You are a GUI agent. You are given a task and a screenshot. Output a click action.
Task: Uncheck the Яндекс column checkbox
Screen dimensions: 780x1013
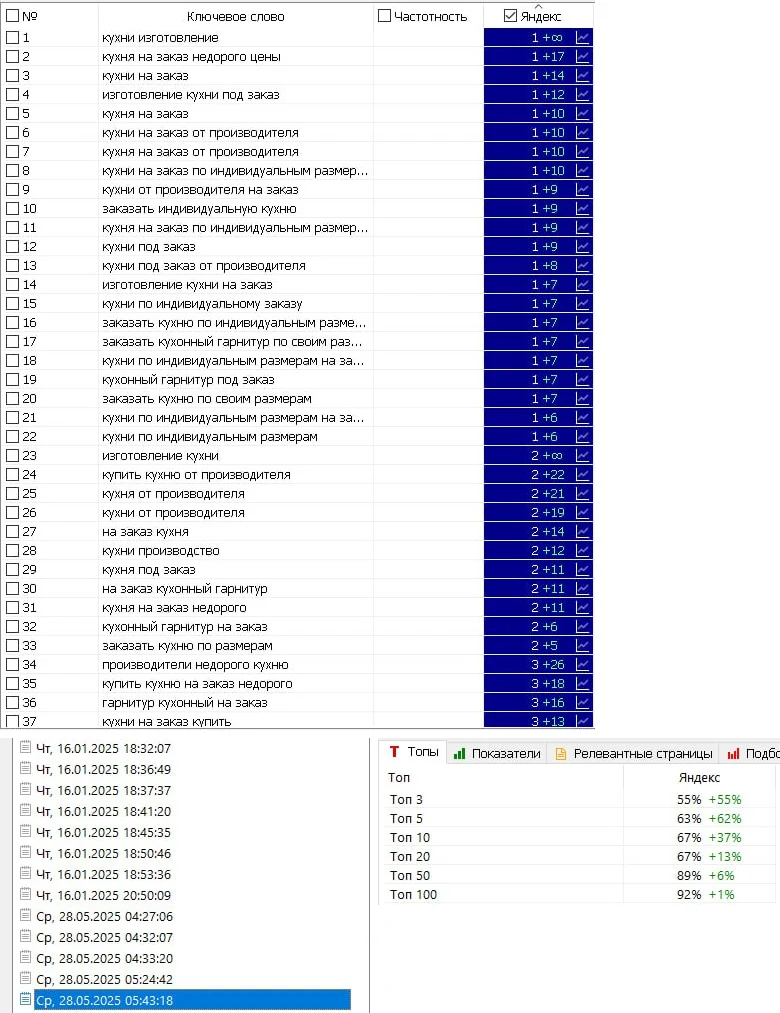click(x=511, y=16)
